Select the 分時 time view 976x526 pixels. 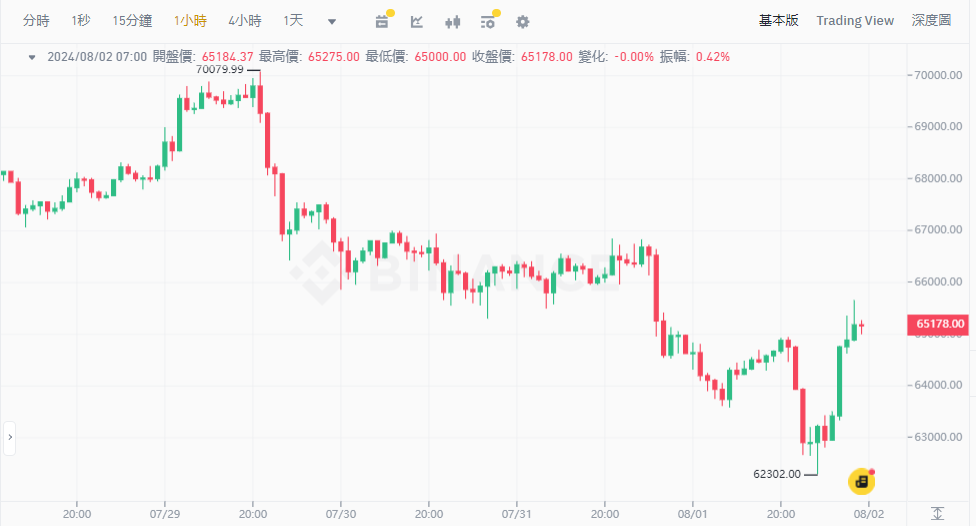tap(36, 21)
